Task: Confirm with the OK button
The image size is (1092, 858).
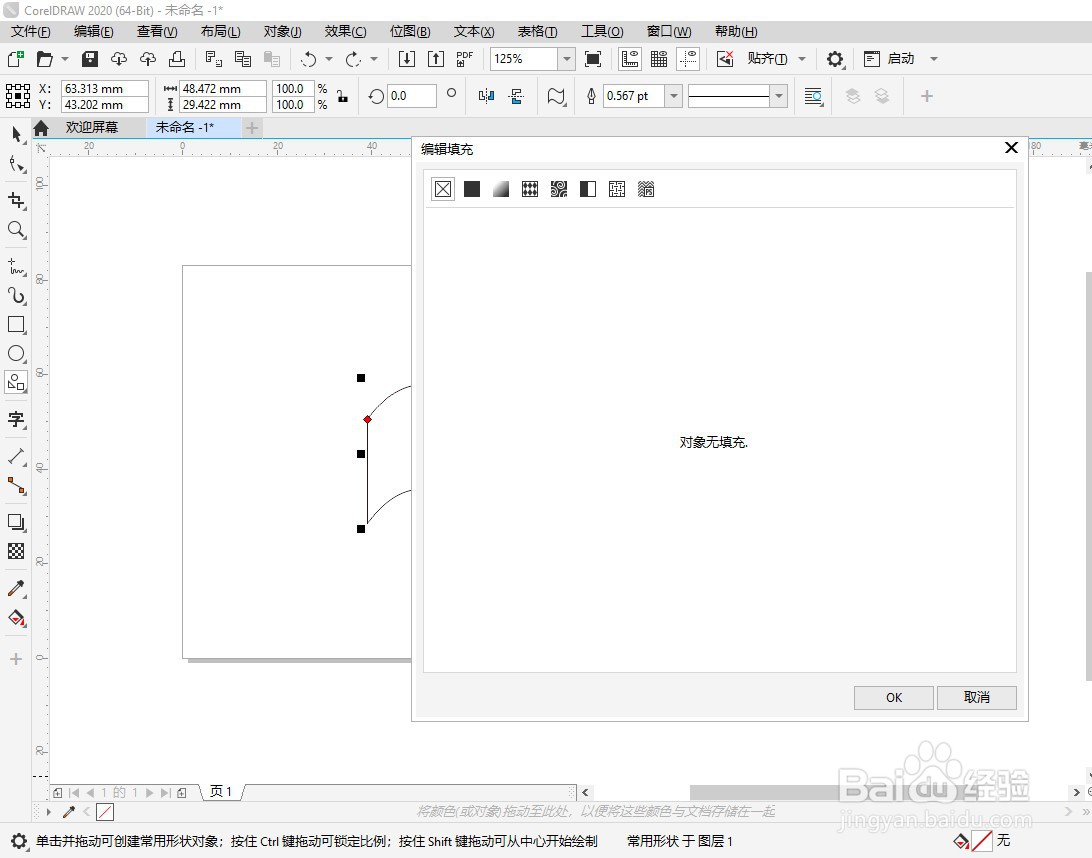Action: (x=894, y=698)
